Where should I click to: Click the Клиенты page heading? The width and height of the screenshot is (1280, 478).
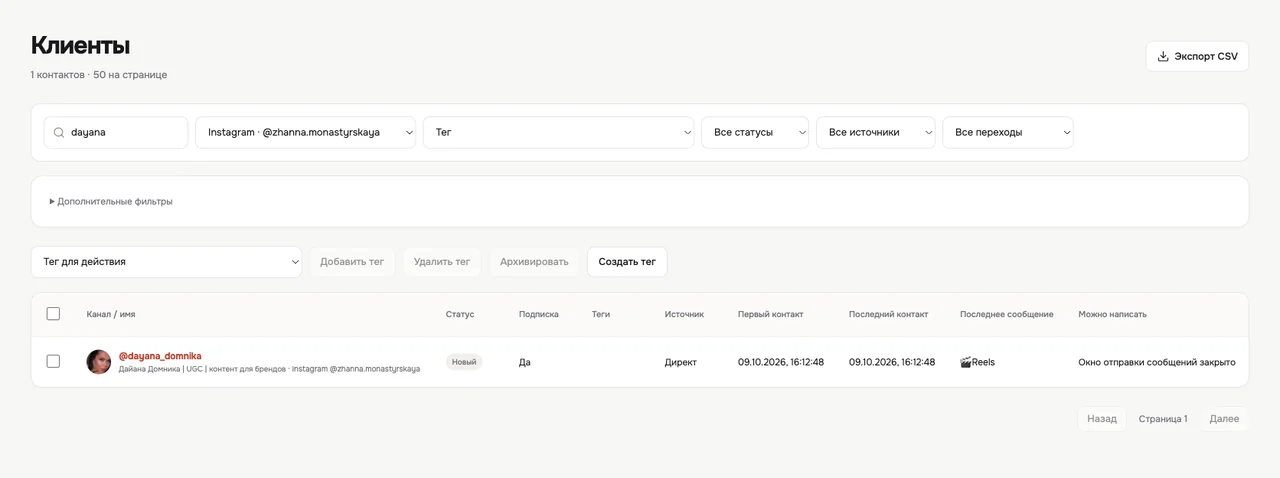(x=80, y=45)
